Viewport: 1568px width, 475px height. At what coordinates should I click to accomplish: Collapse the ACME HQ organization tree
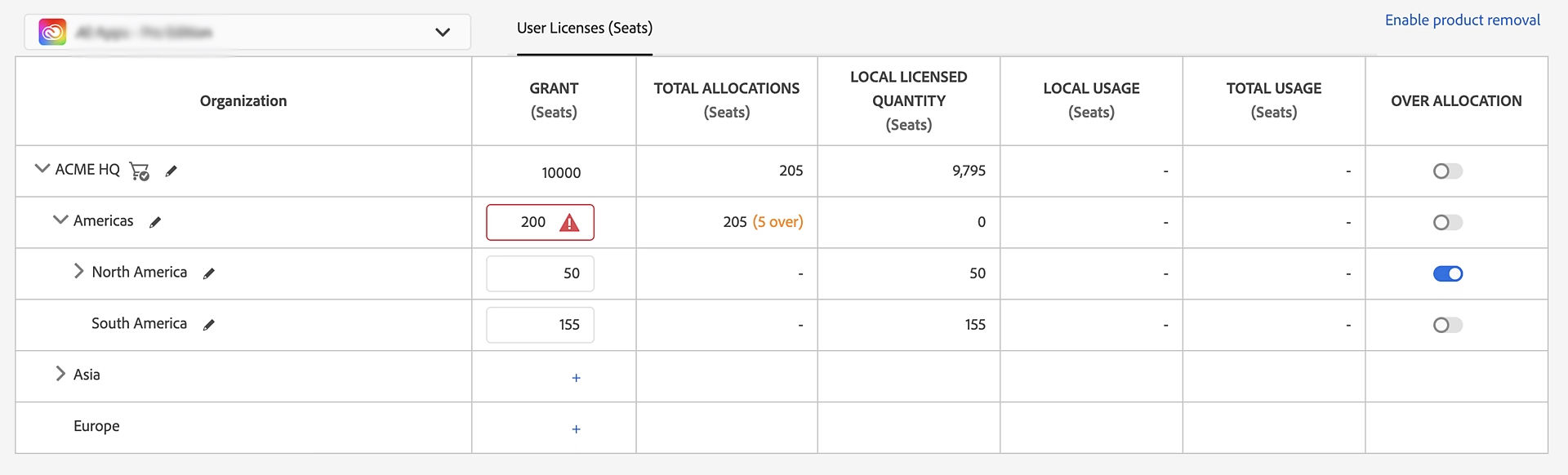[42, 169]
